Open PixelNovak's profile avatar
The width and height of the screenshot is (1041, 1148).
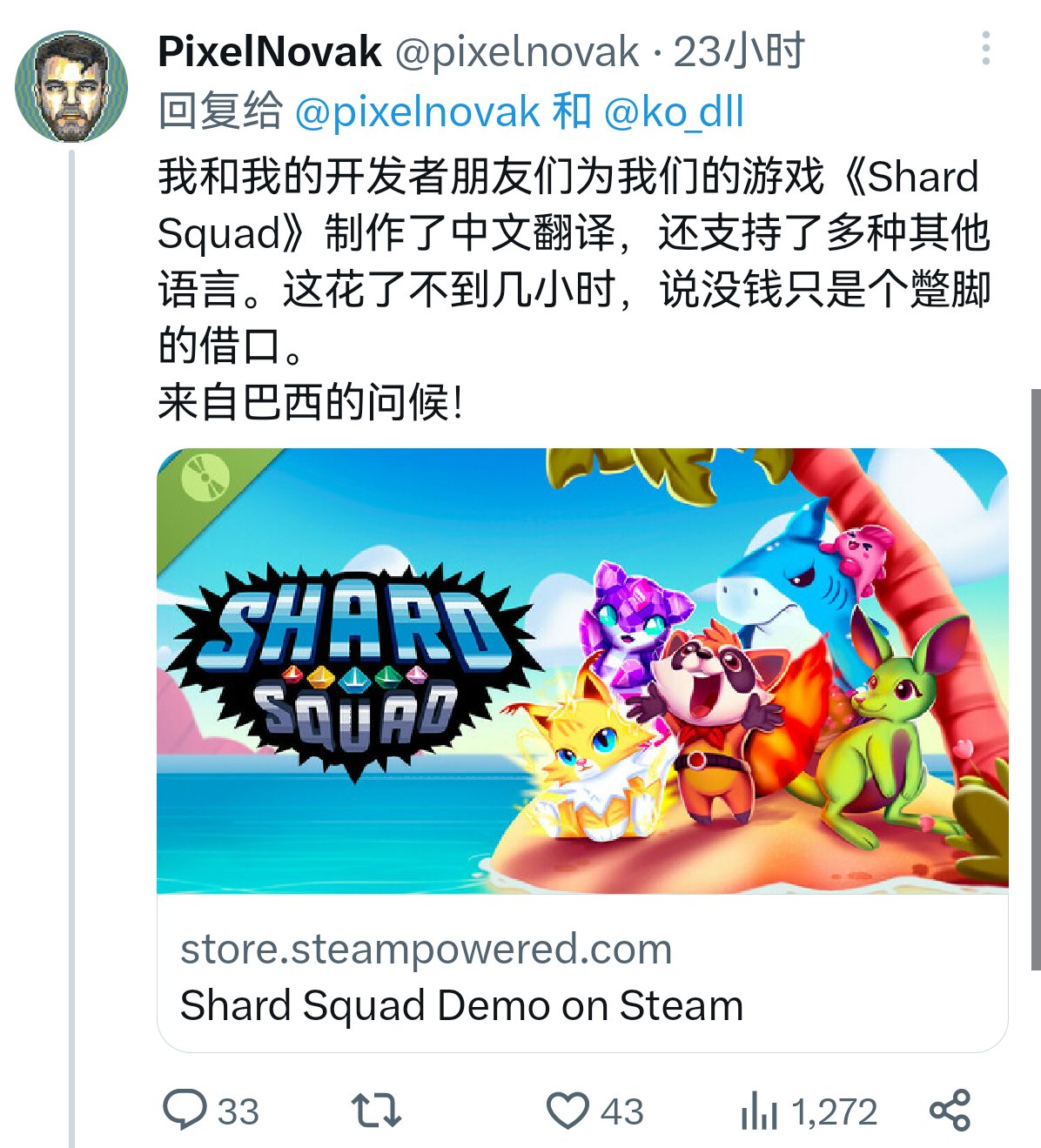[x=71, y=87]
